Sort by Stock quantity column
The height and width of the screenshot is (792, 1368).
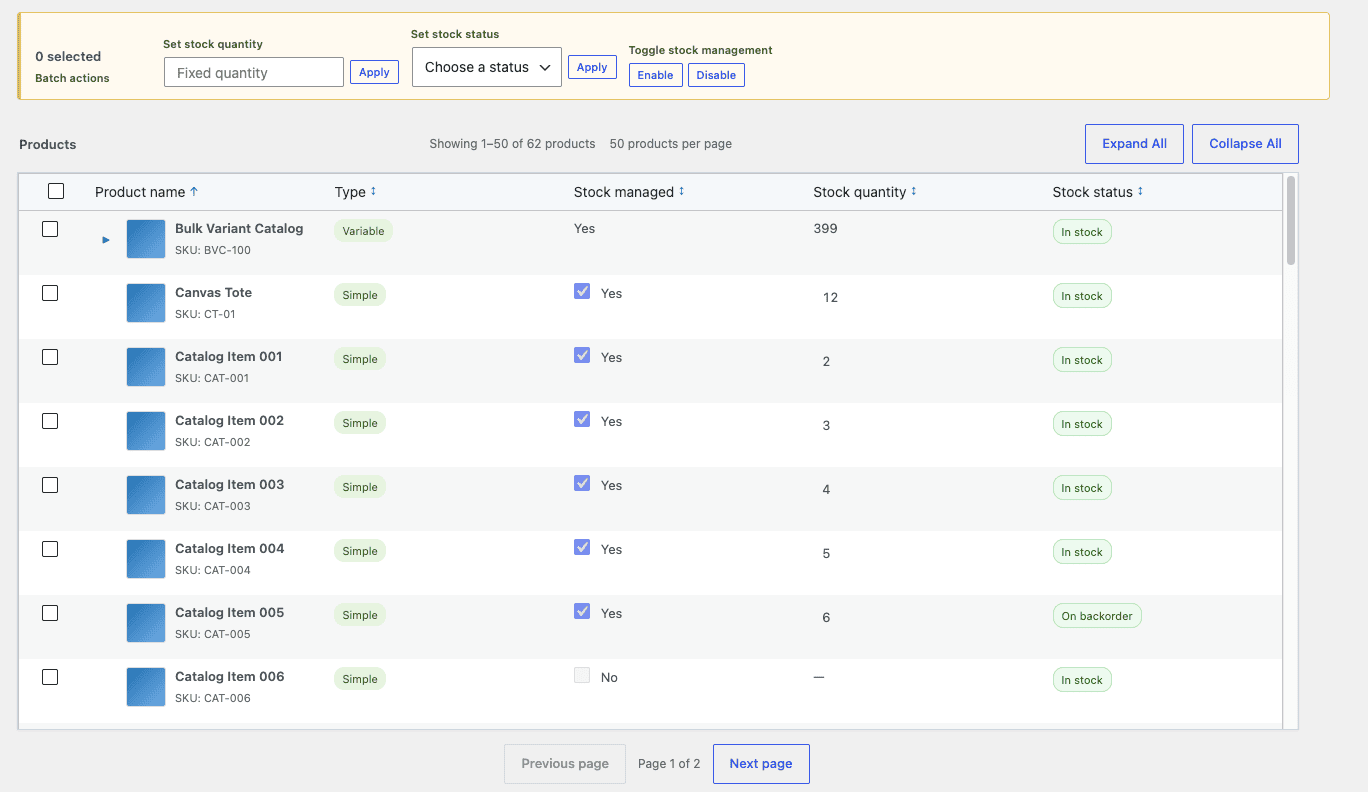(x=865, y=192)
